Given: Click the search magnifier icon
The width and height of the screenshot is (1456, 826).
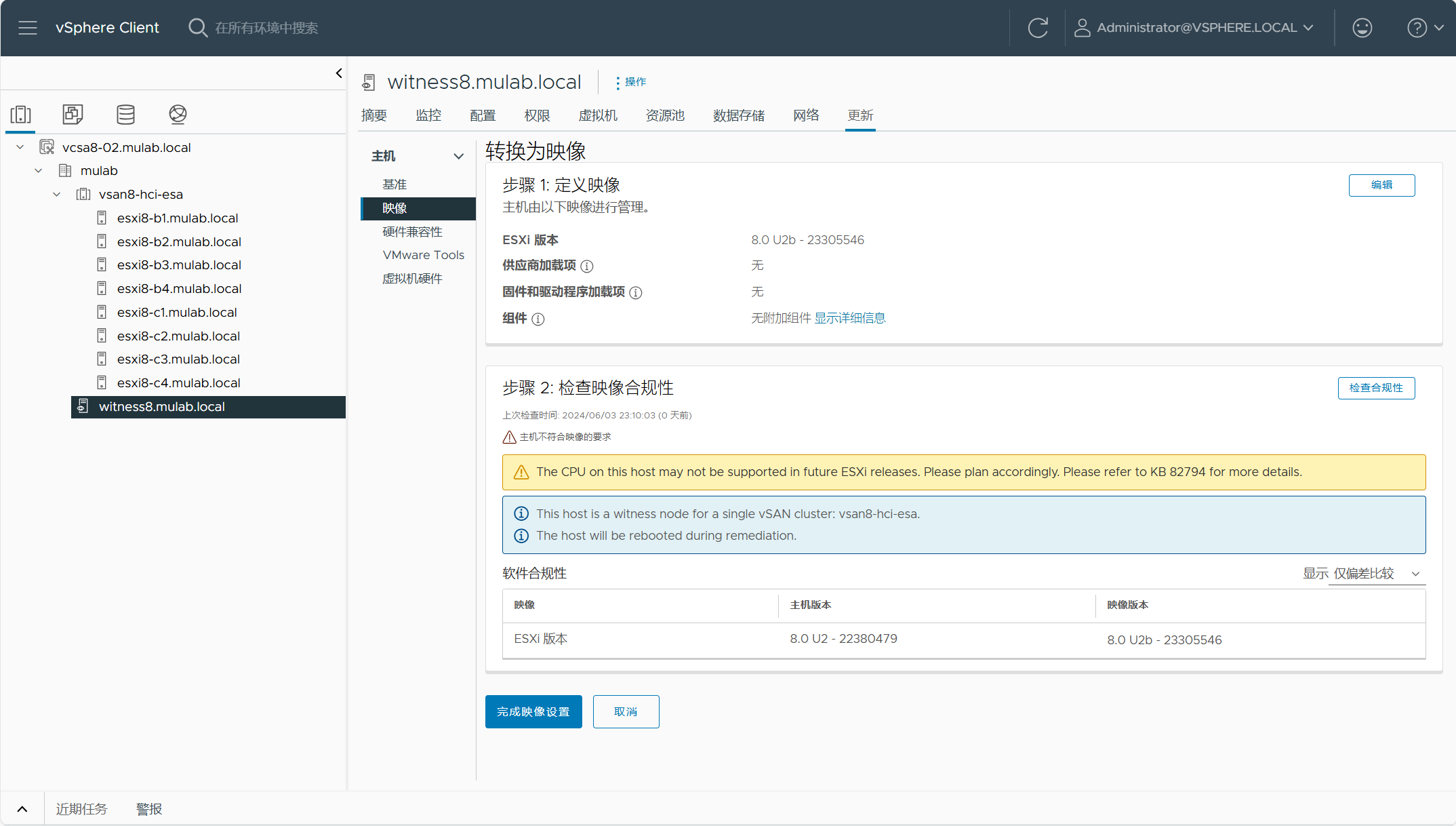Looking at the screenshot, I should point(197,28).
